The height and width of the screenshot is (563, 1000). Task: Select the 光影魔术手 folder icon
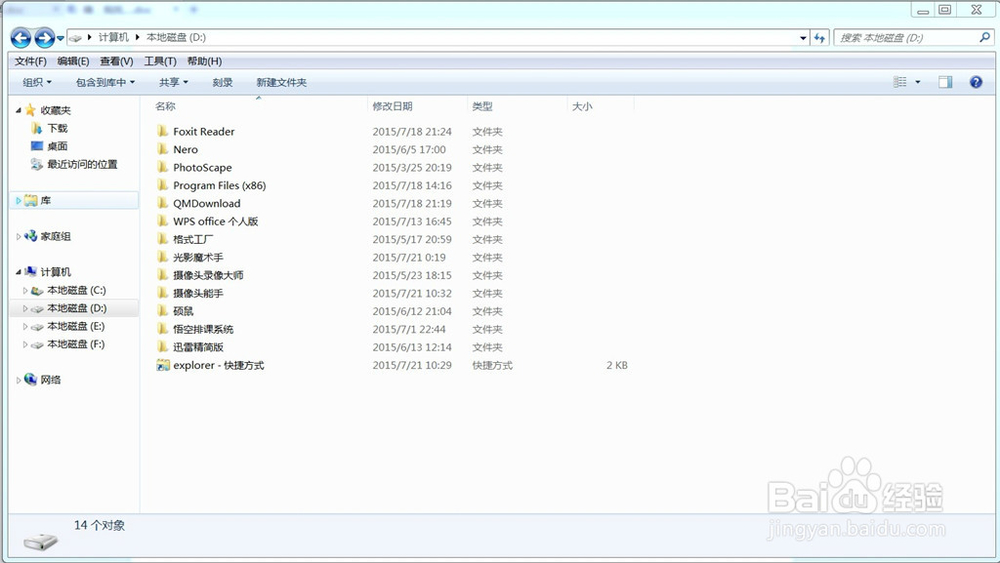point(163,257)
